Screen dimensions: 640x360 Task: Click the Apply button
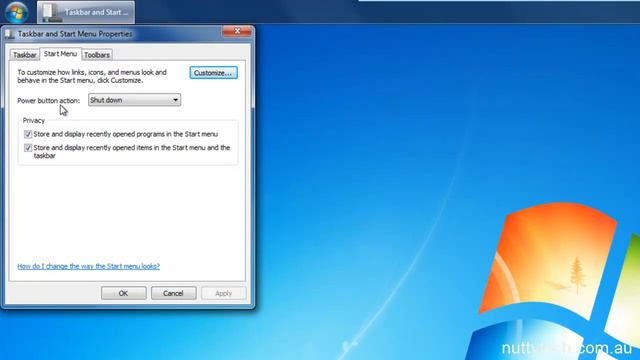pyautogui.click(x=223, y=293)
